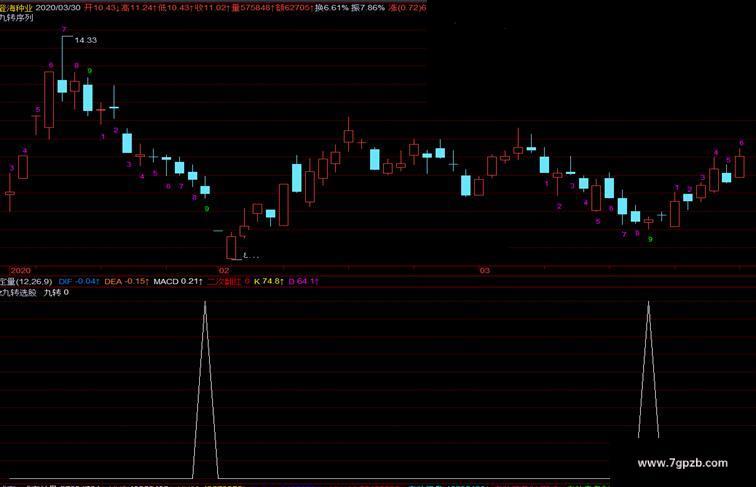Select the 2020 year marker on time axis
The width and height of the screenshot is (756, 487).
(20, 271)
